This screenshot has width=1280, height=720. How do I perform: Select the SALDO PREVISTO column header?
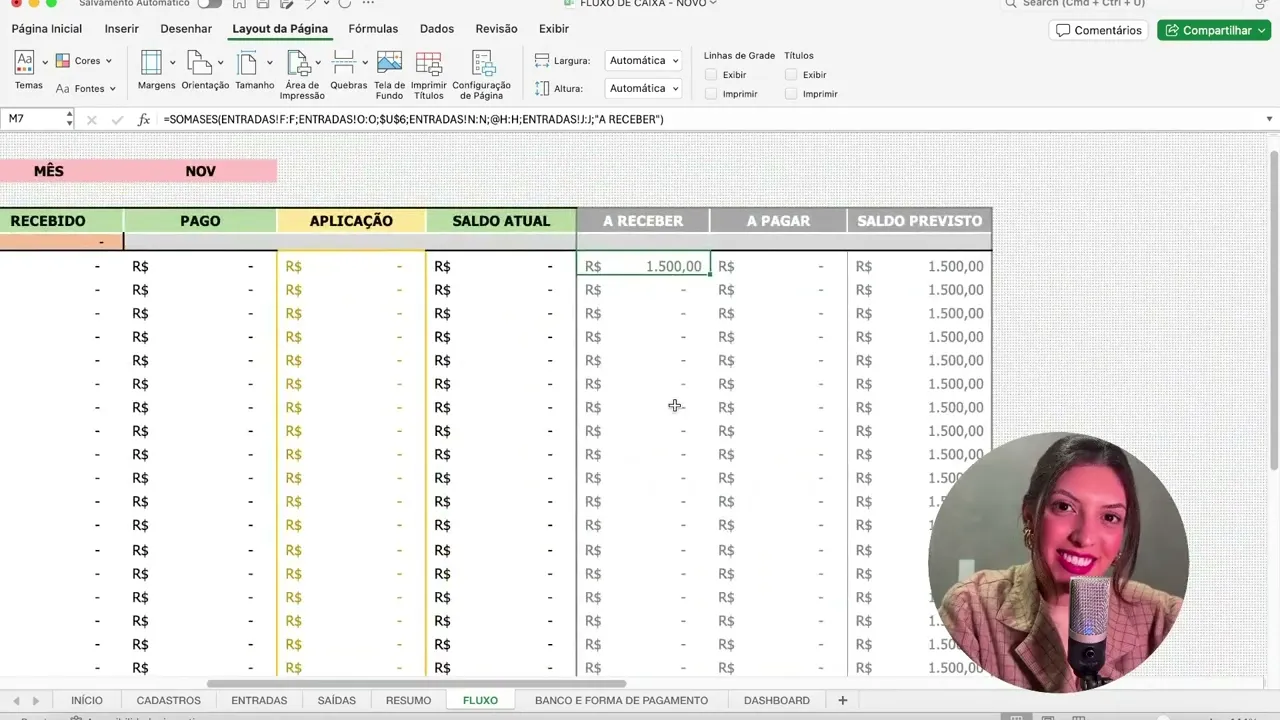click(x=919, y=221)
